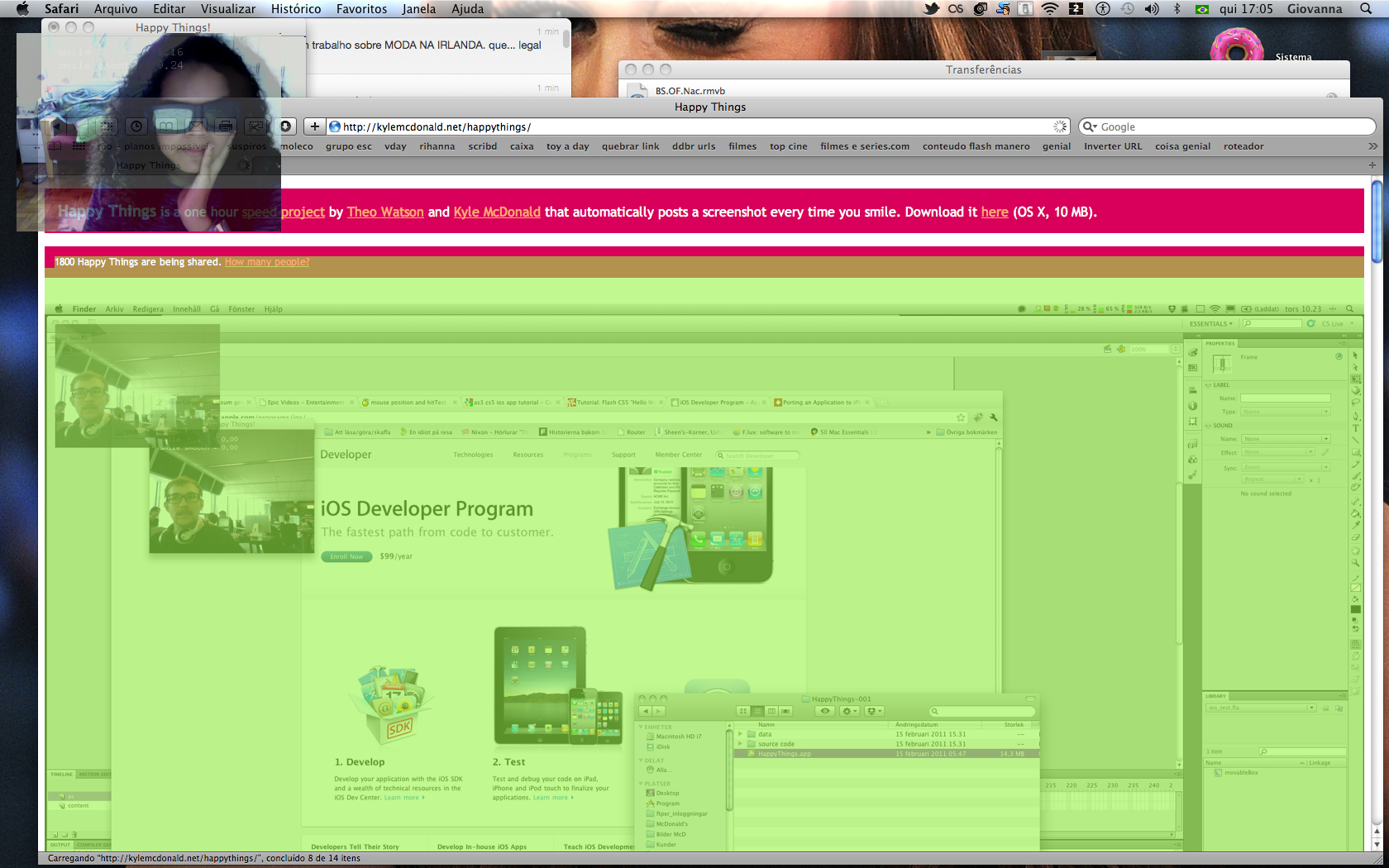The image size is (1389, 868).
Task: Open the Time Machine menu icon
Action: pos(1128,9)
